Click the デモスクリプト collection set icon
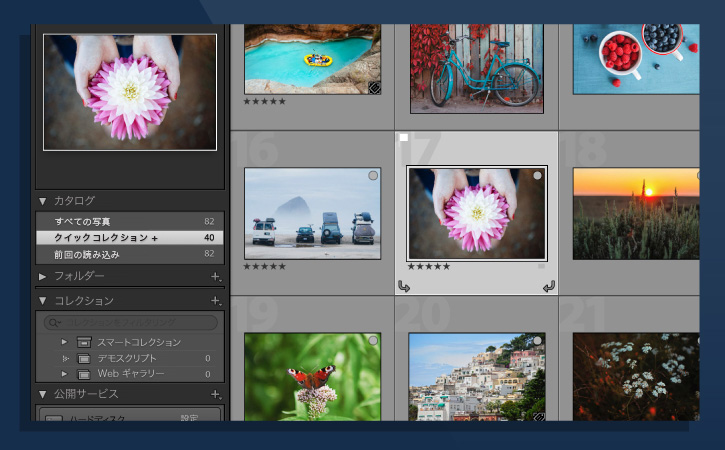This screenshot has width=725, height=450. 84,358
